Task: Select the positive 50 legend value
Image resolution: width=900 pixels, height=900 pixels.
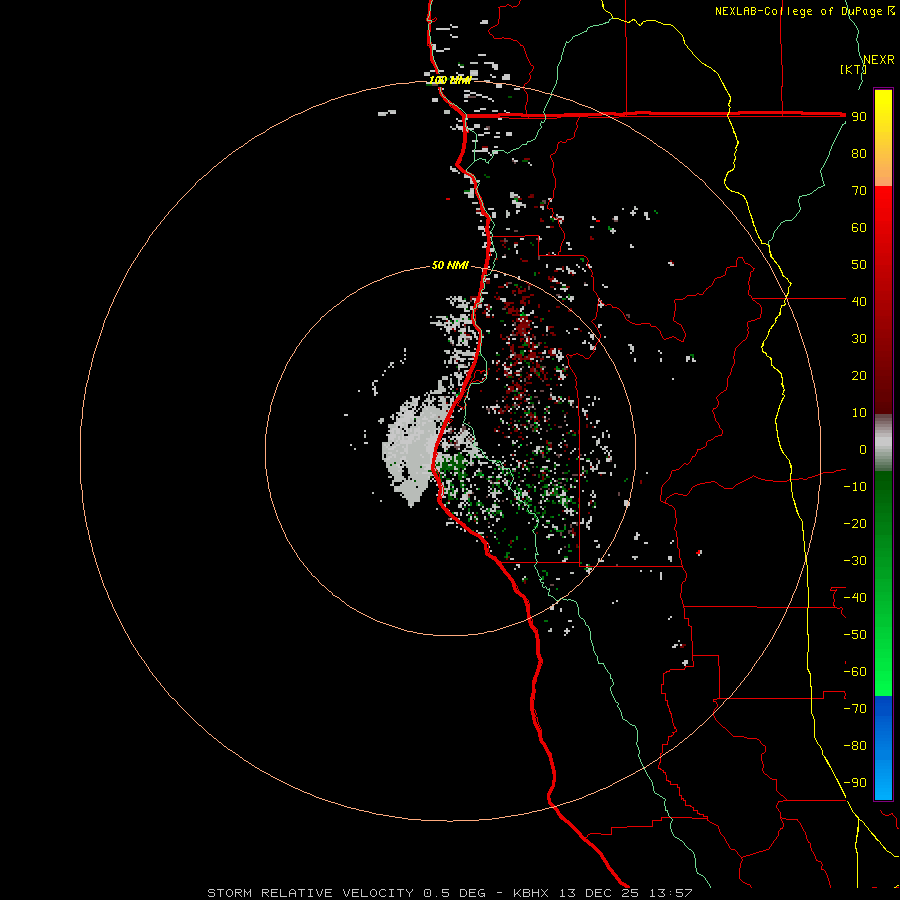Action: (859, 265)
